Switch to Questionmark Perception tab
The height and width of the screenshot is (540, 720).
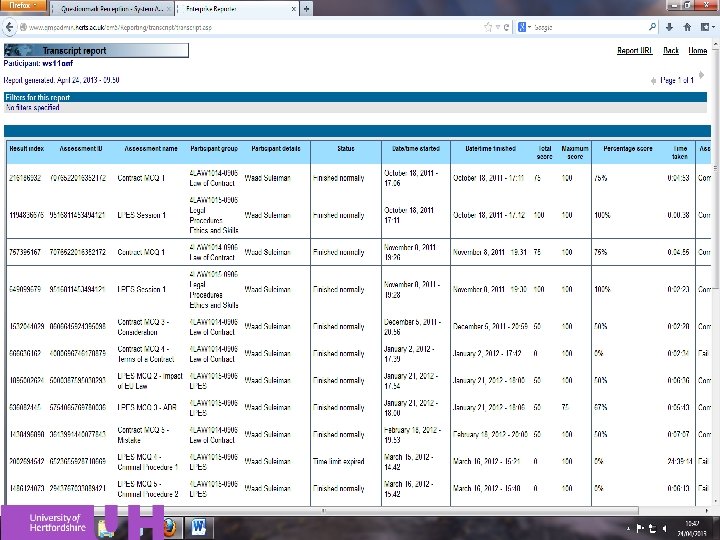(112, 9)
